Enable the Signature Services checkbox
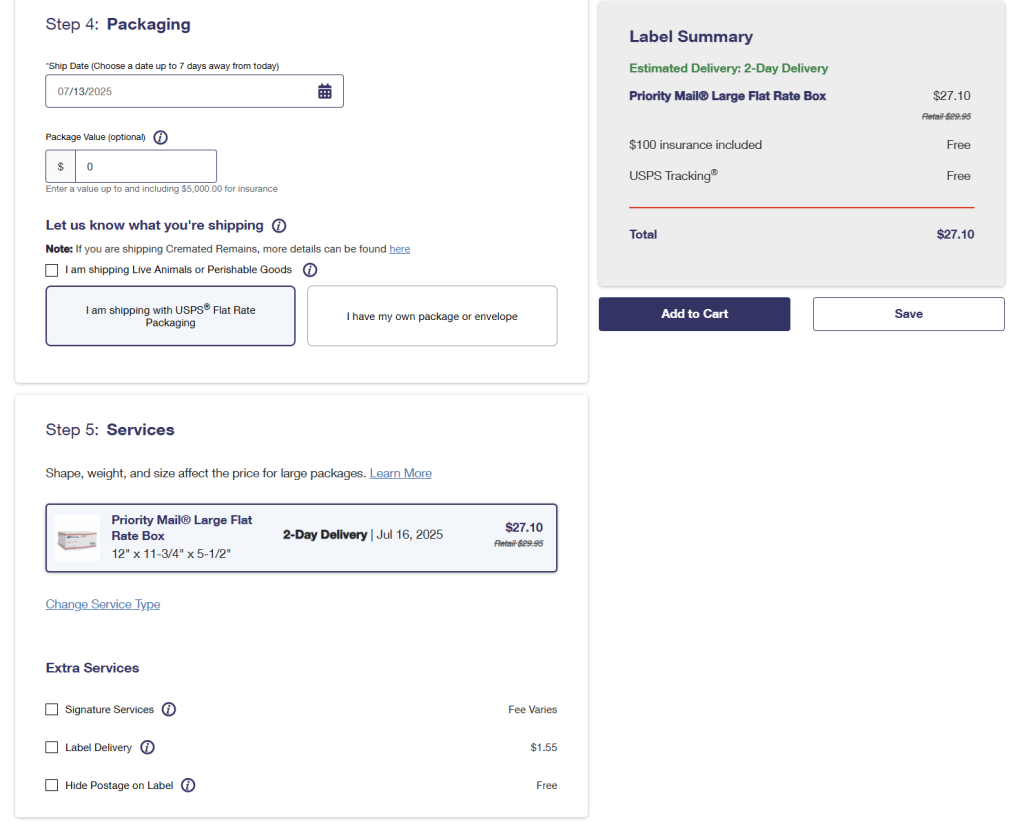Screen dimensions: 1024x838 pos(52,710)
